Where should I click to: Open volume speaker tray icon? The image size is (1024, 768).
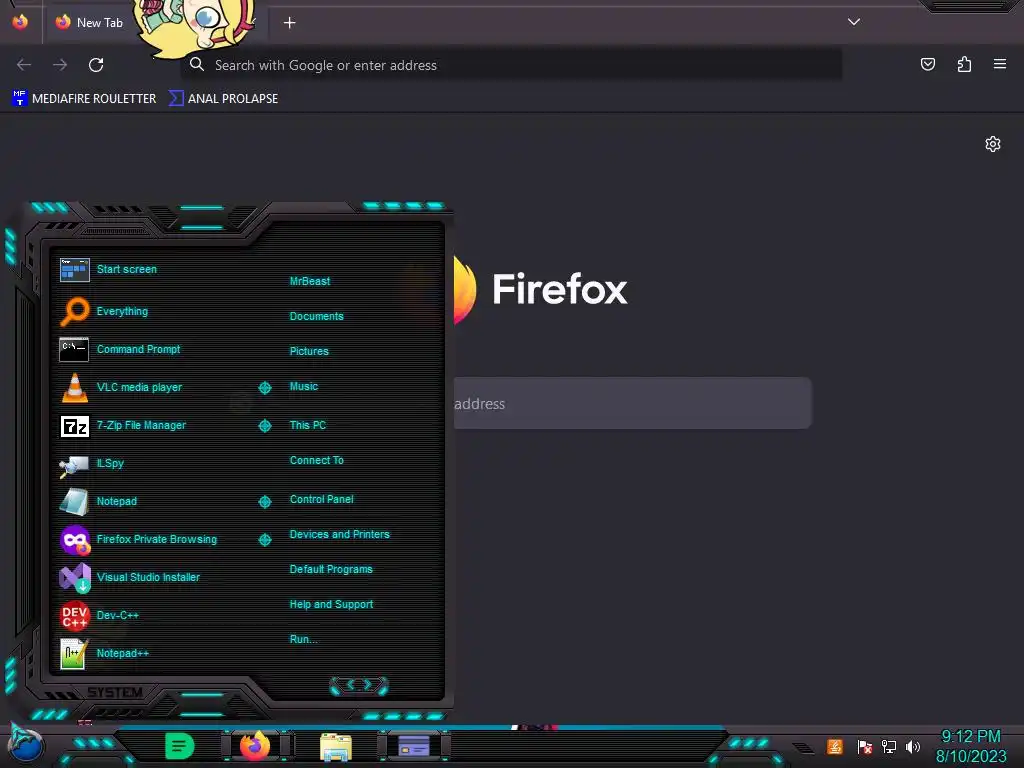(912, 746)
